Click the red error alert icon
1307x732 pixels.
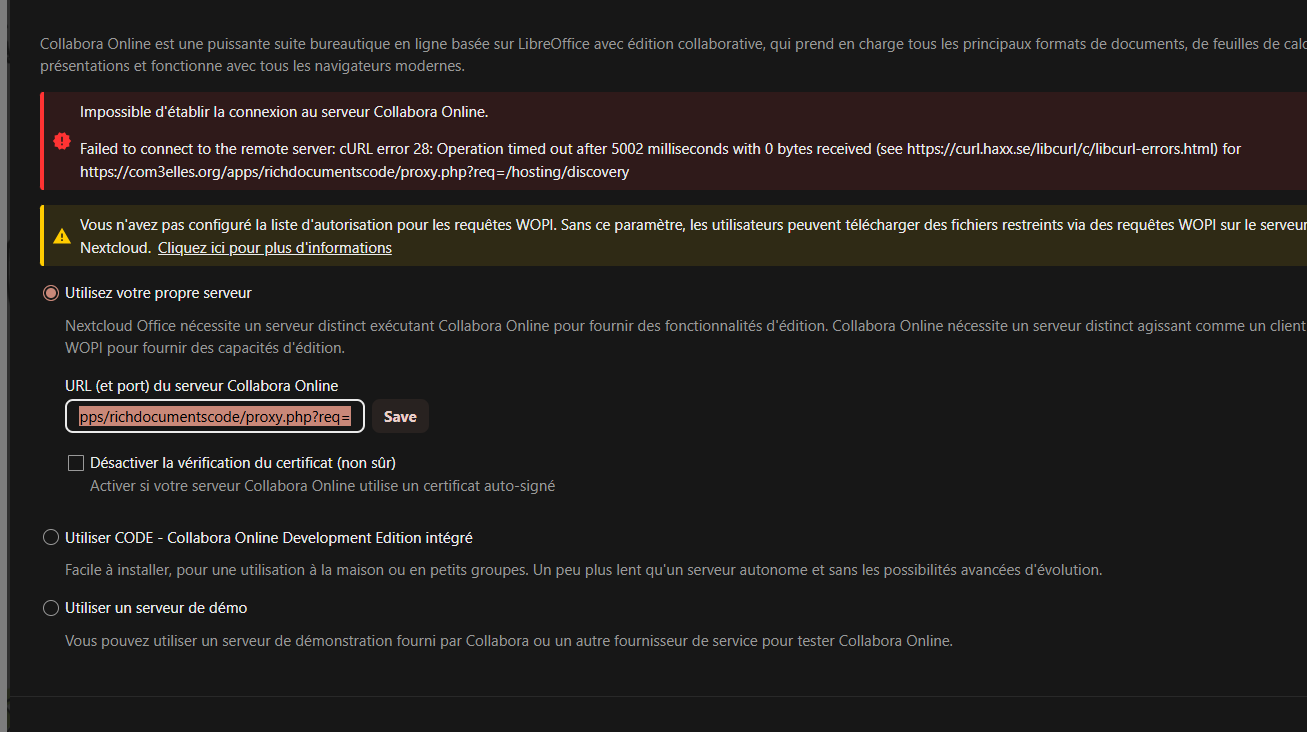[62, 141]
